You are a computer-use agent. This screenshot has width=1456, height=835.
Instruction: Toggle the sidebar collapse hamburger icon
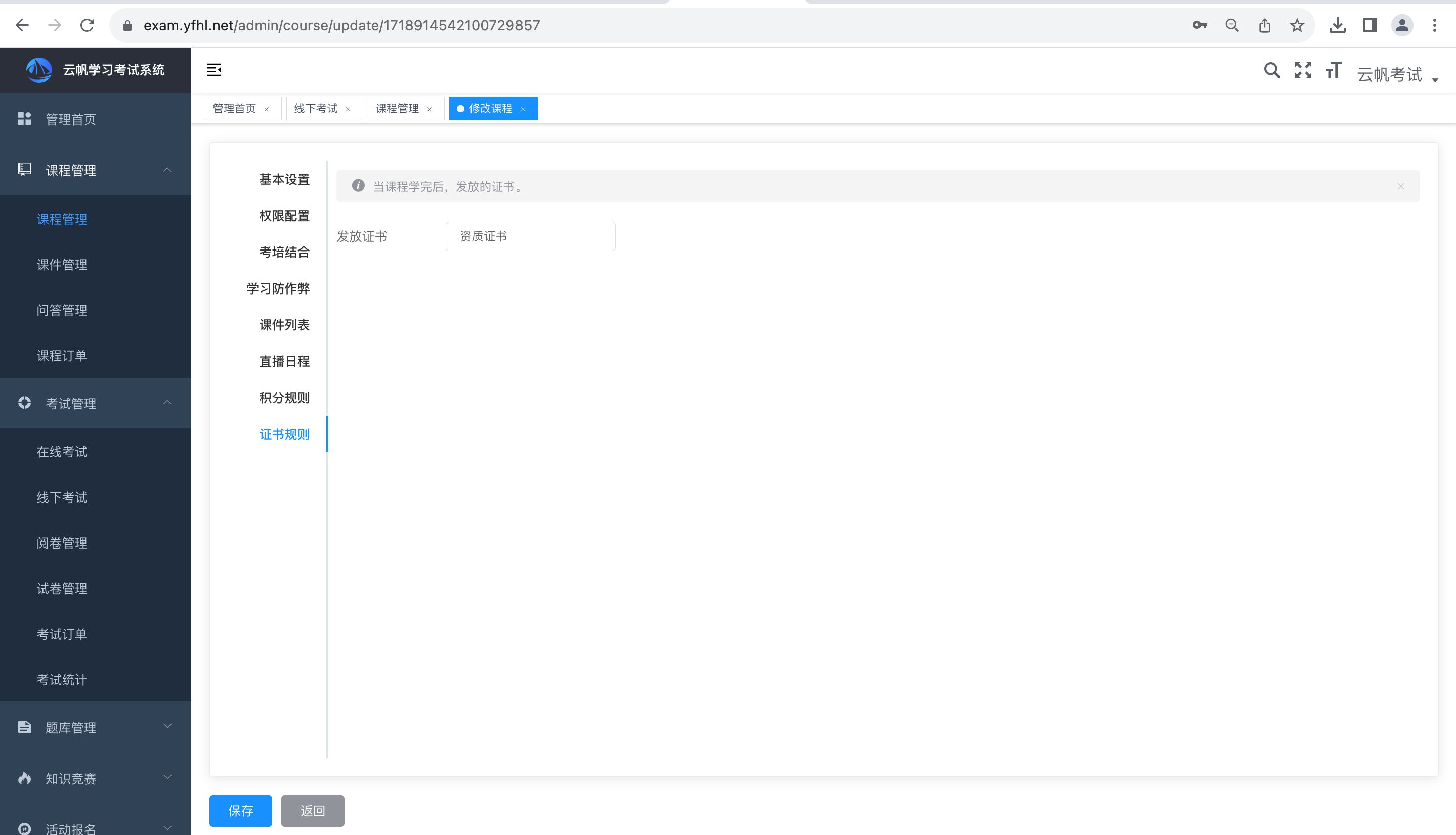pos(214,70)
